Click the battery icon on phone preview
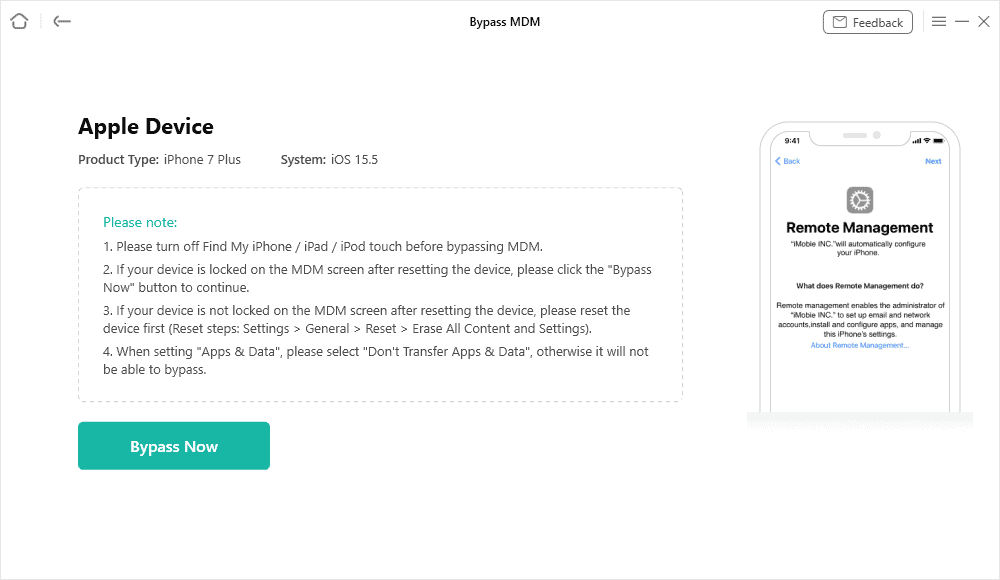 tap(938, 140)
